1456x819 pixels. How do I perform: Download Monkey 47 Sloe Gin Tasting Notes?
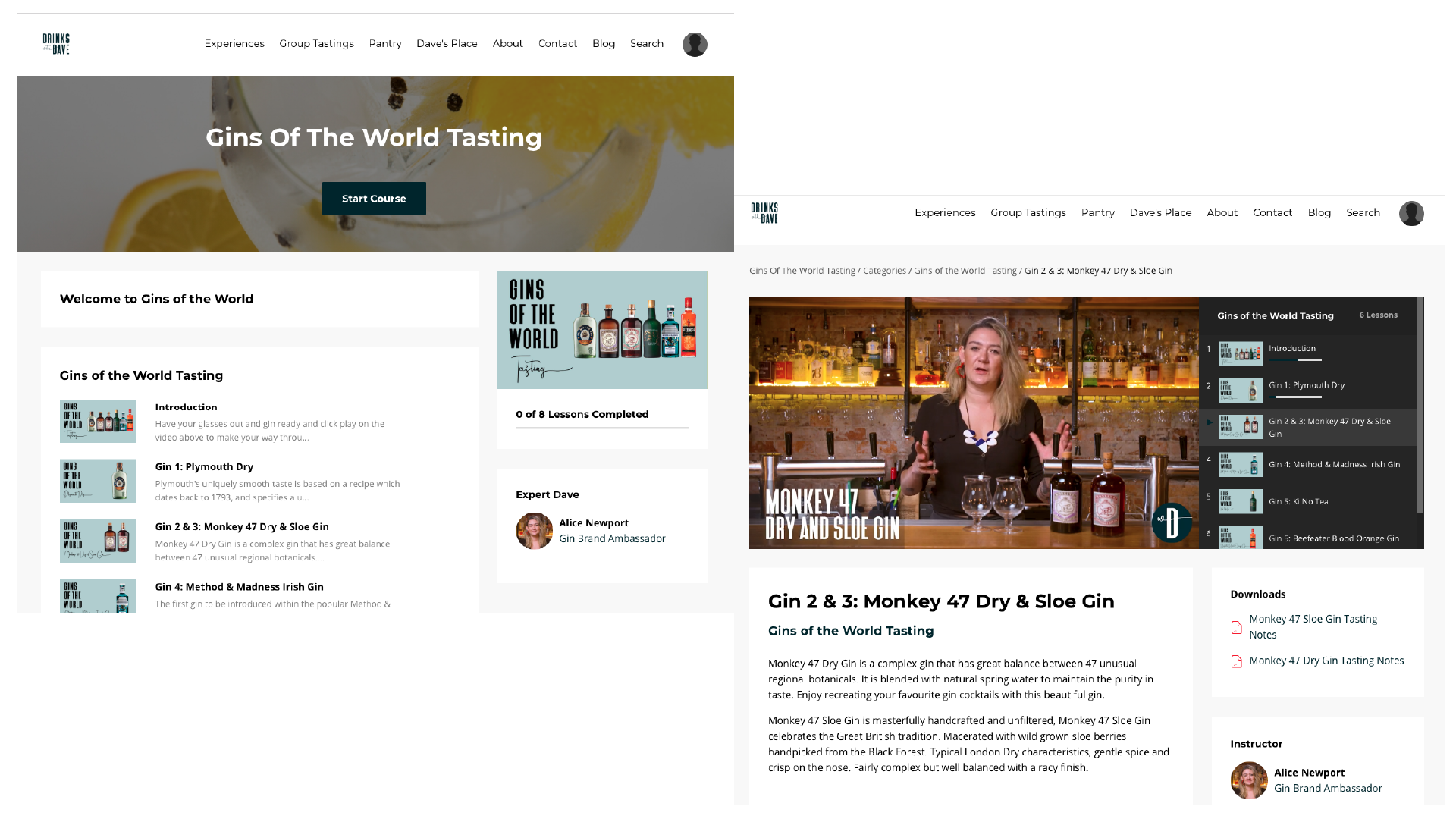(x=1313, y=627)
